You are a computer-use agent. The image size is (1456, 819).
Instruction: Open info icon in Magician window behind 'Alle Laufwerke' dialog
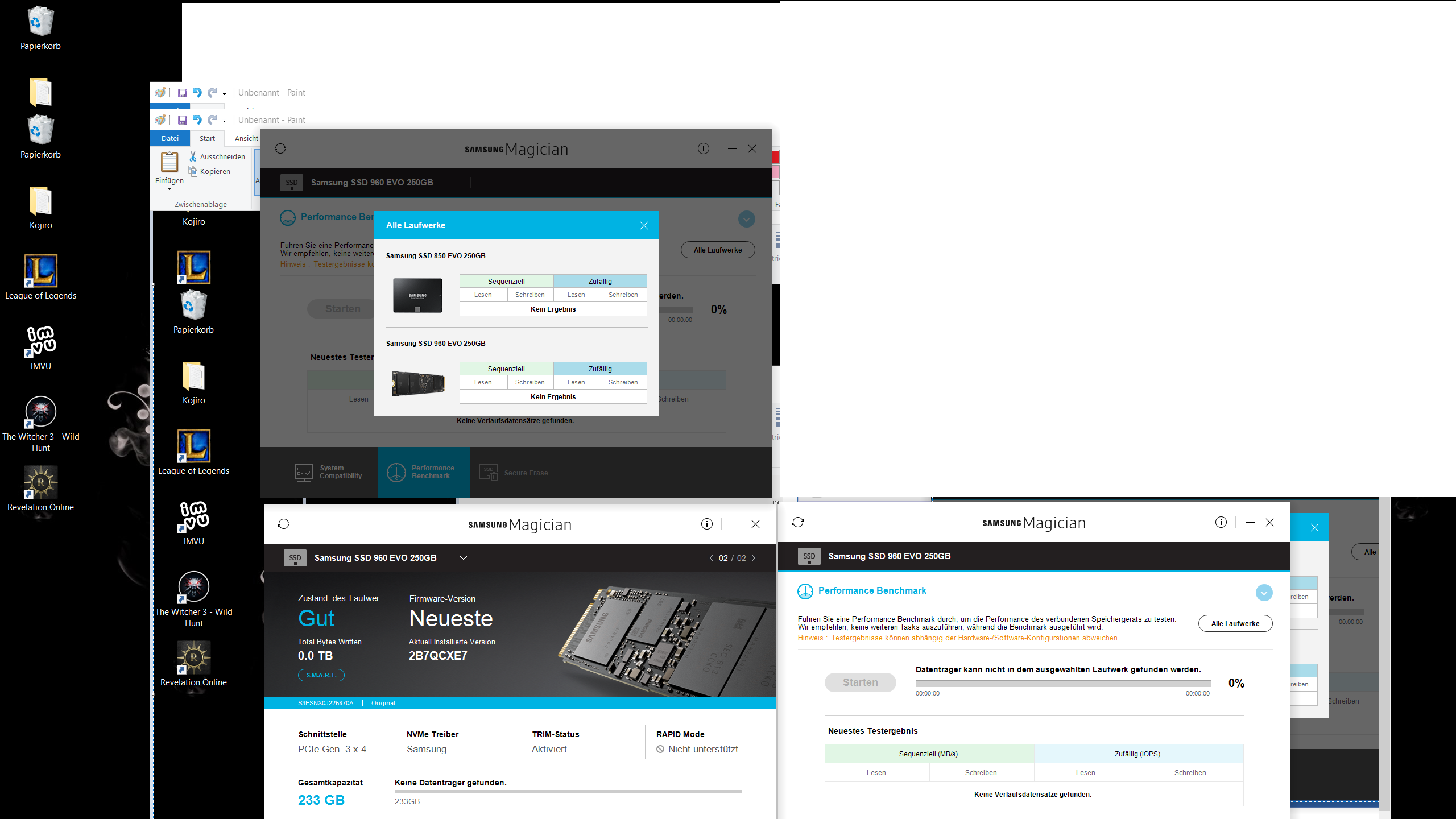pyautogui.click(x=704, y=148)
